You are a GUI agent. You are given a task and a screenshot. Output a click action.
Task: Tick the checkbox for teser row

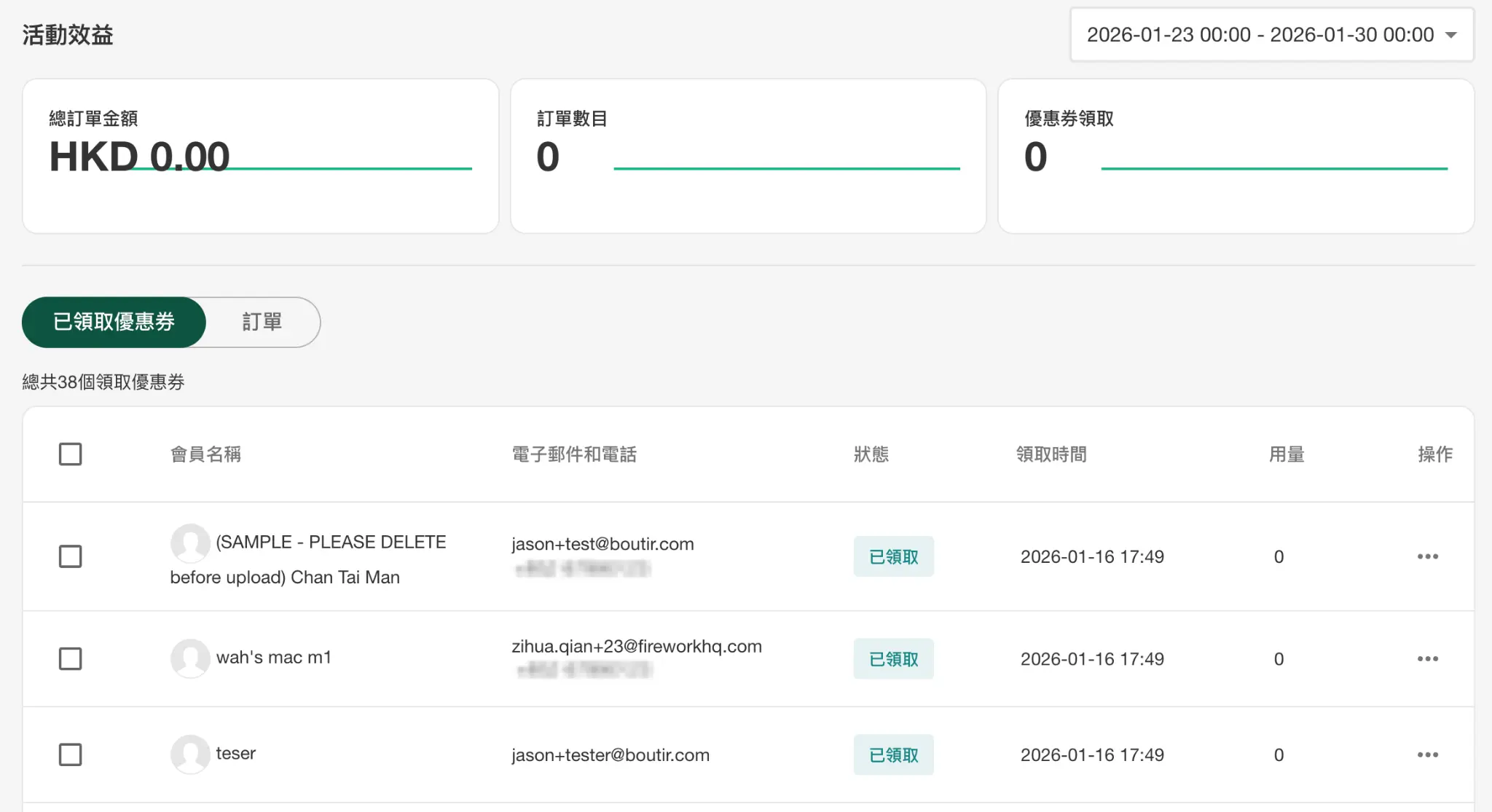point(71,754)
